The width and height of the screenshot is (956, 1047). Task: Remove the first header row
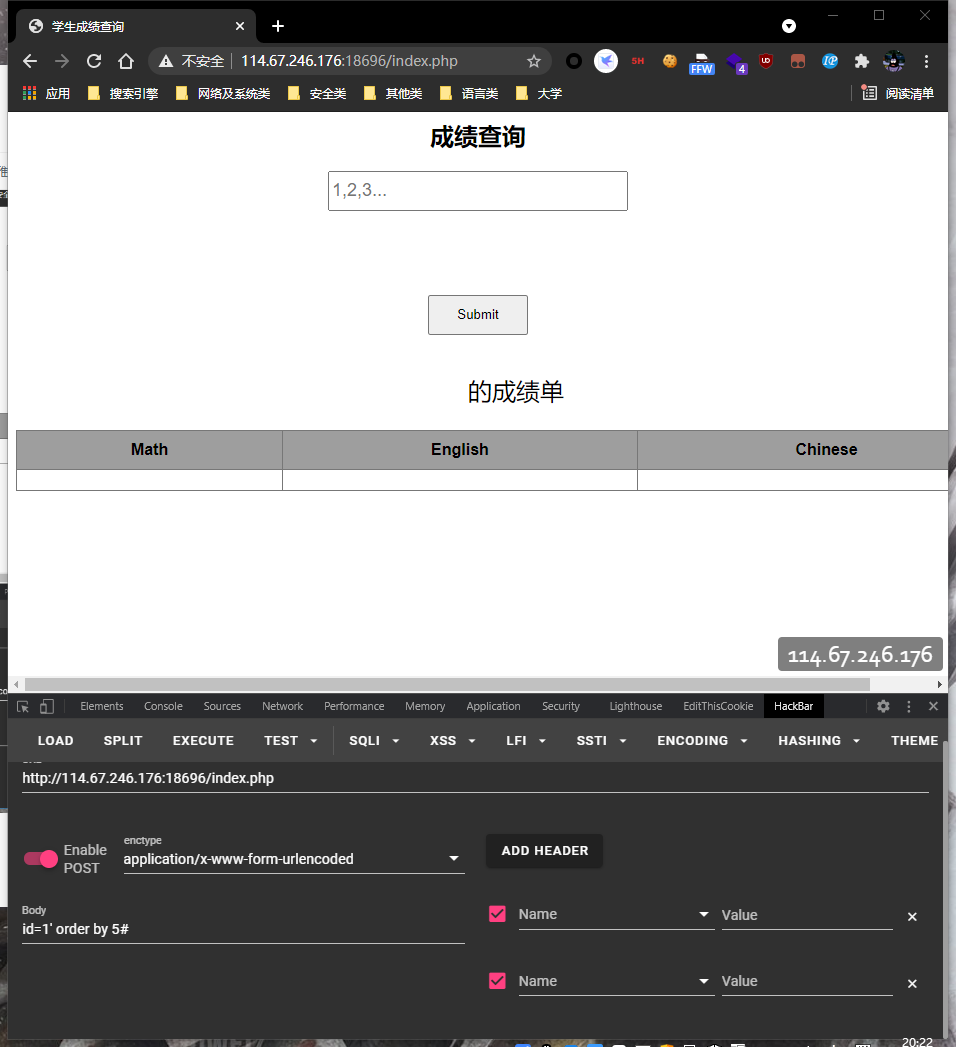tap(912, 917)
